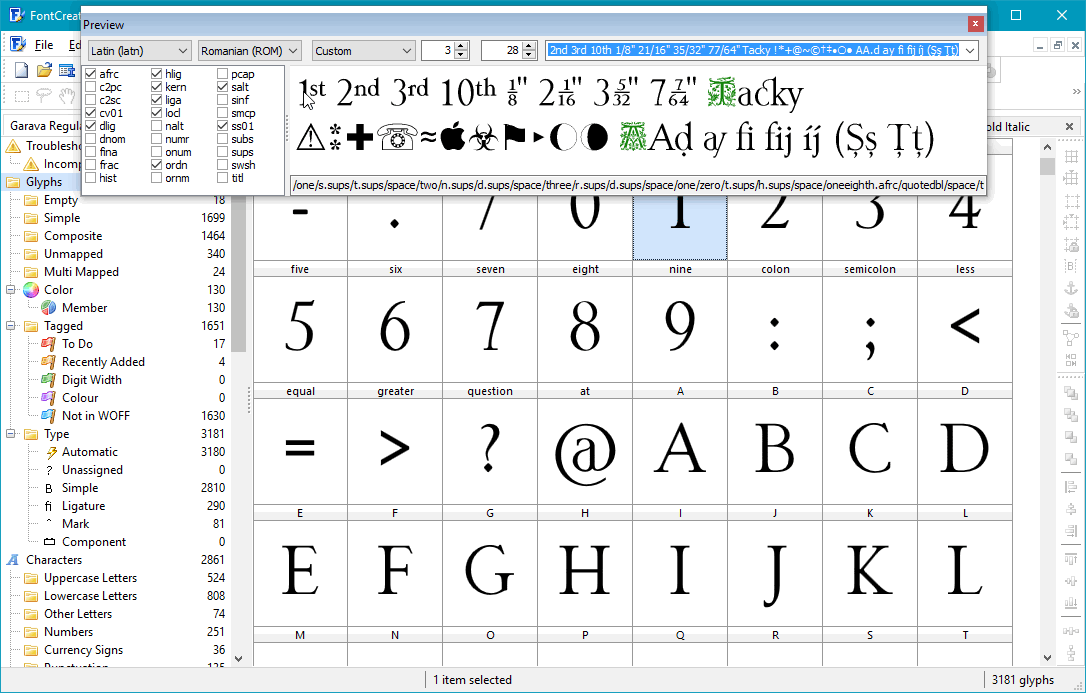Create a new font with the blank page icon
Image resolution: width=1086 pixels, height=693 pixels.
coord(21,71)
